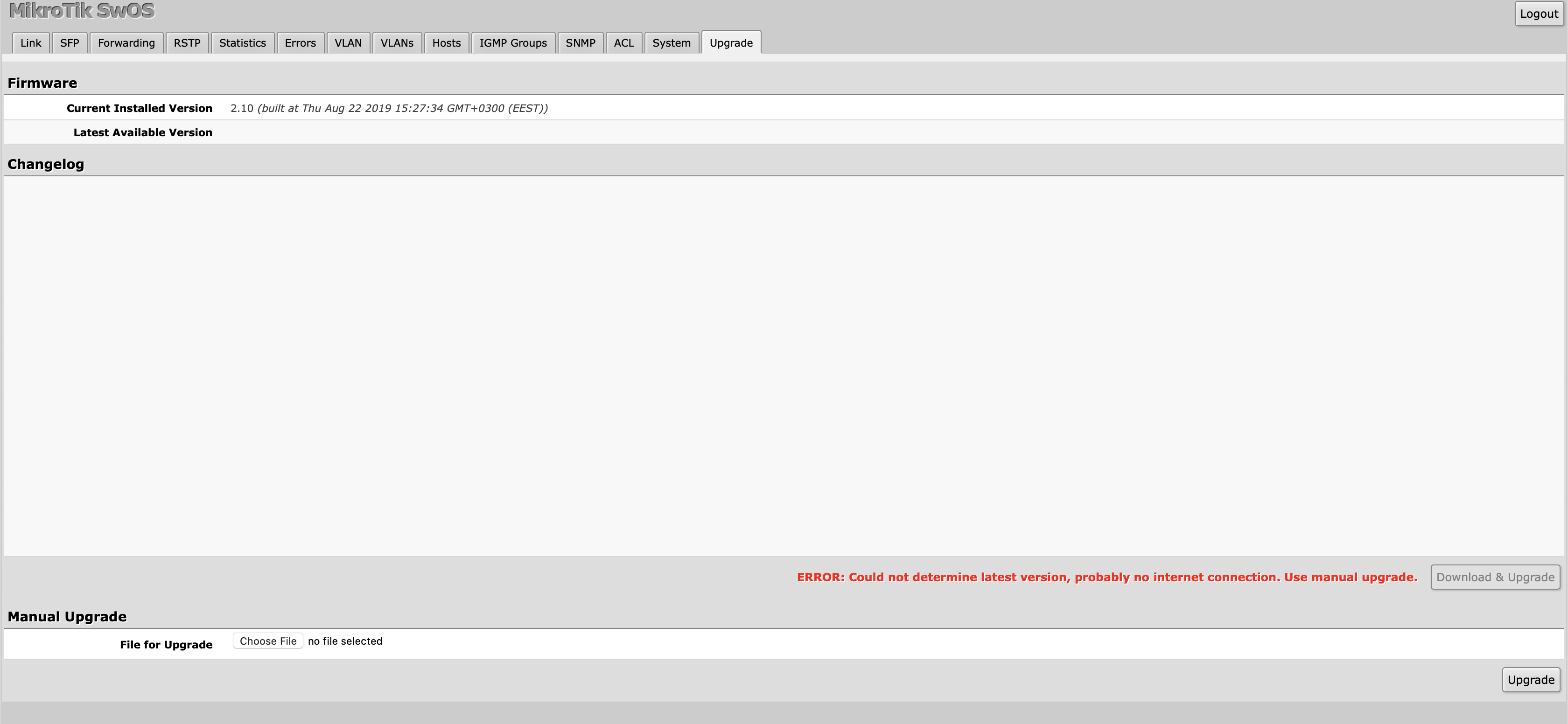
Task: Open the Forwarding tab
Action: point(126,42)
